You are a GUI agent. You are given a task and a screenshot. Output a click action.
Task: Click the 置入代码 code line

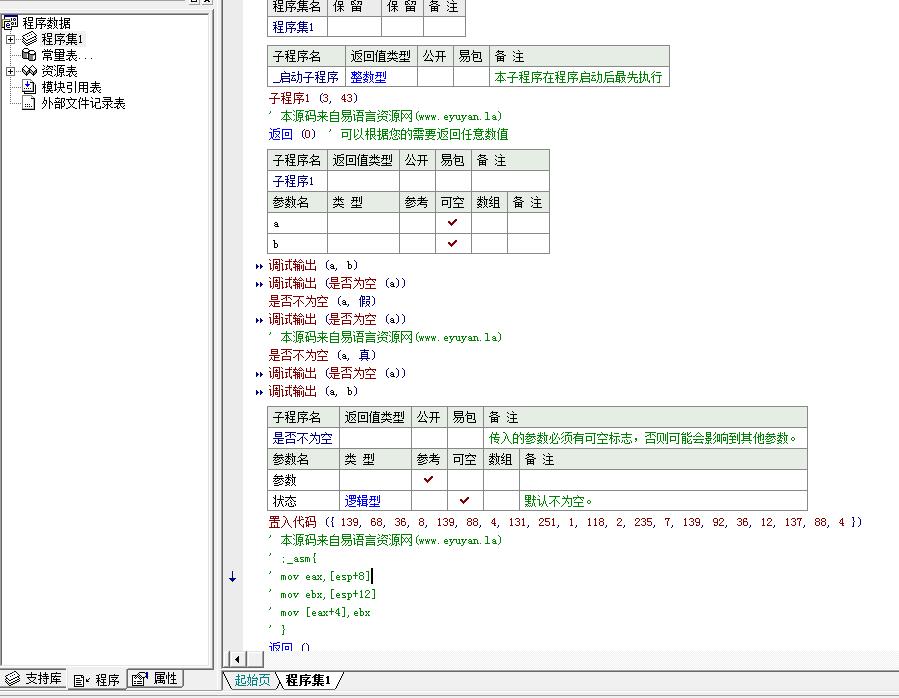click(565, 522)
